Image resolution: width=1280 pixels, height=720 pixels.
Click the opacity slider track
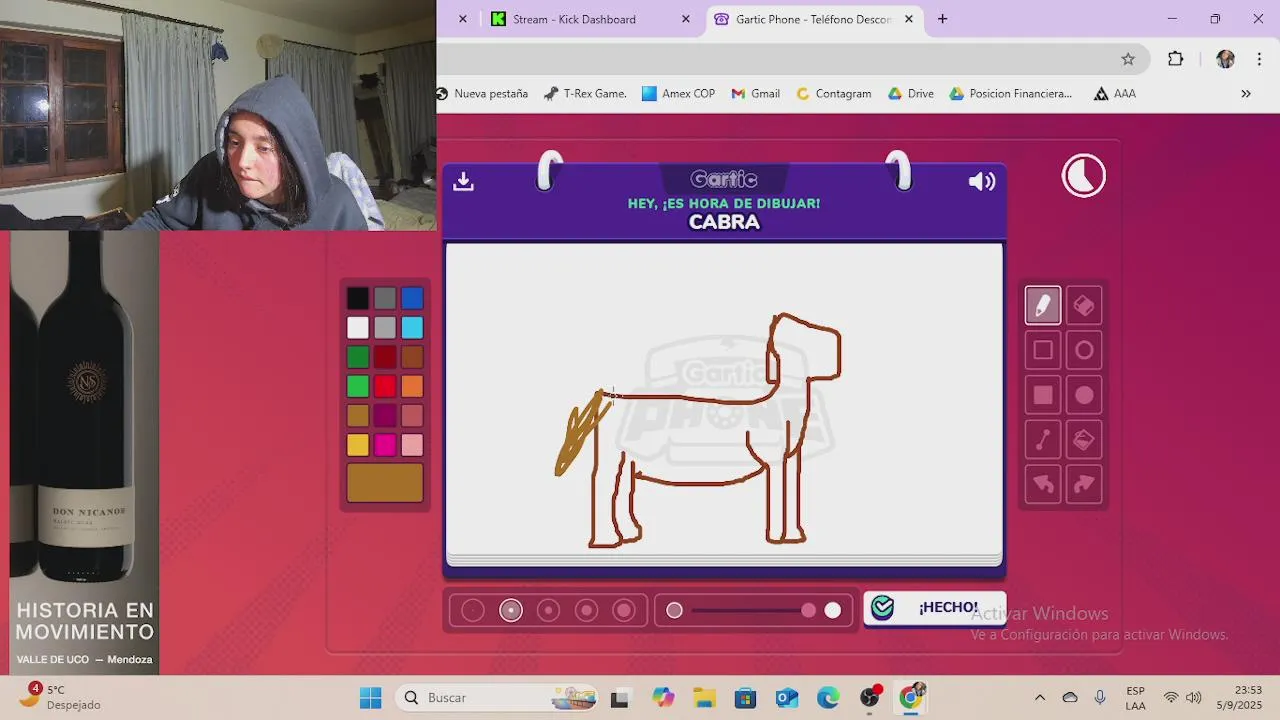[753, 610]
